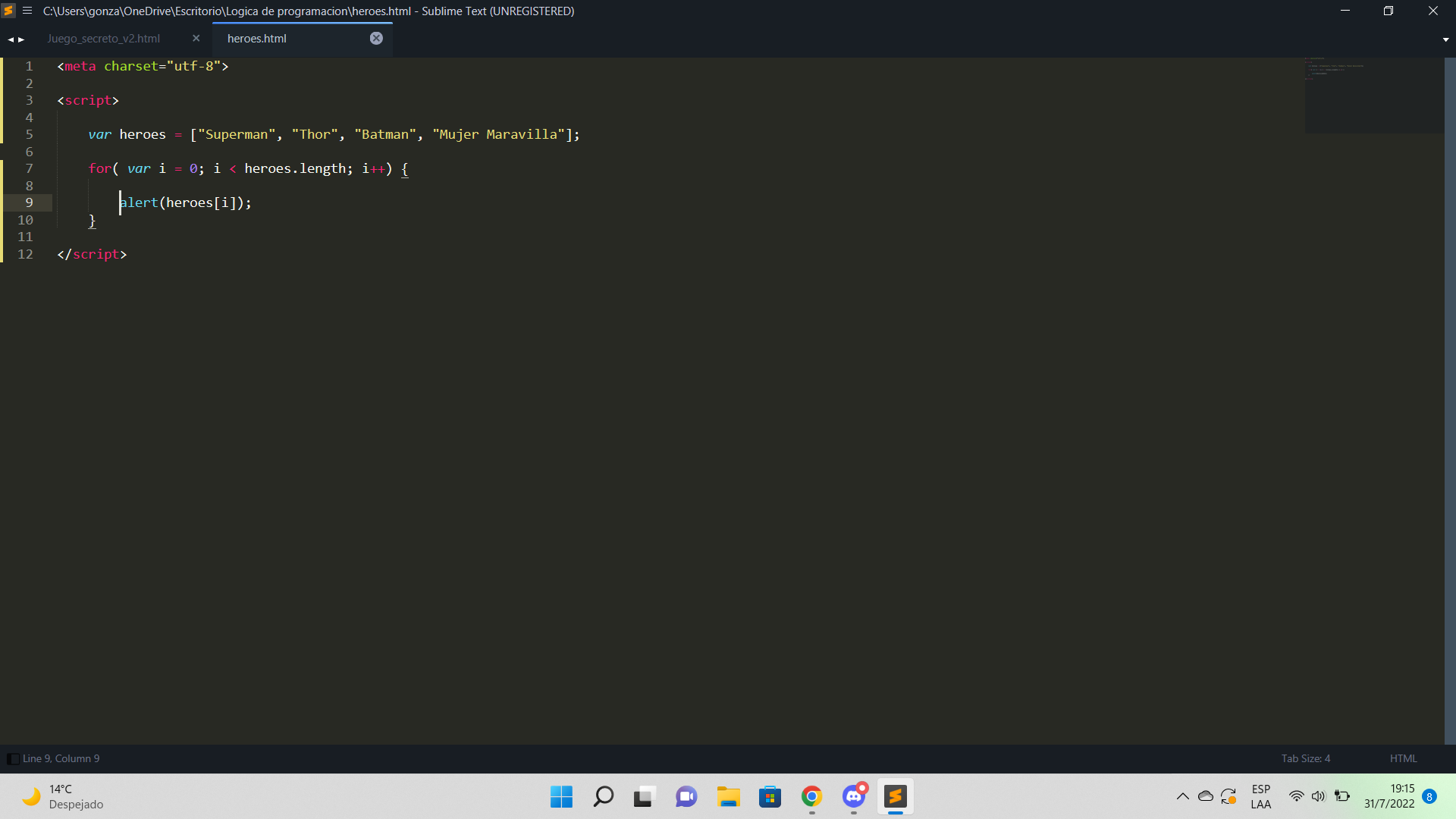
Task: Click the battery status tray icon
Action: 1342,796
